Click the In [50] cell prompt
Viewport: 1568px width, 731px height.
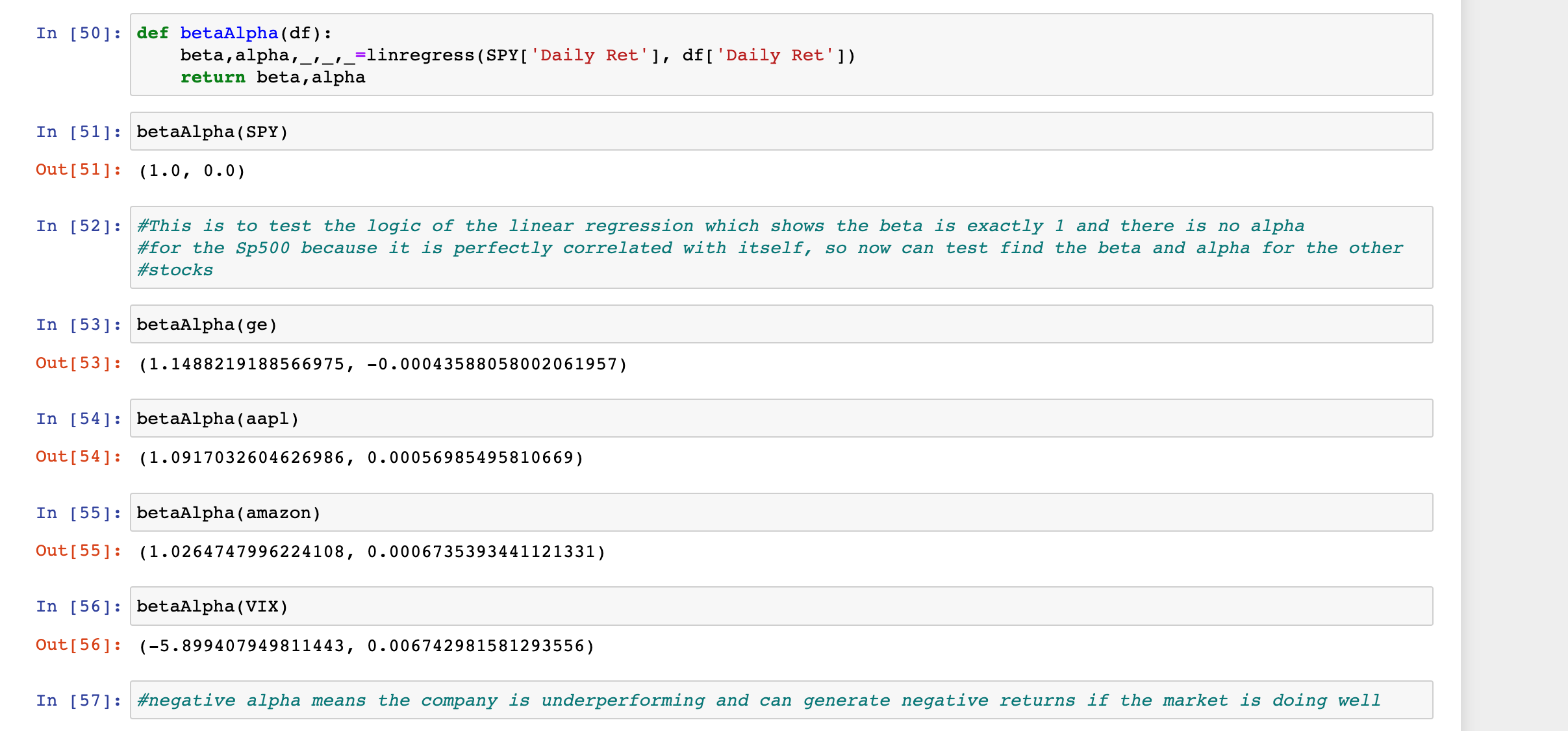[x=77, y=33]
